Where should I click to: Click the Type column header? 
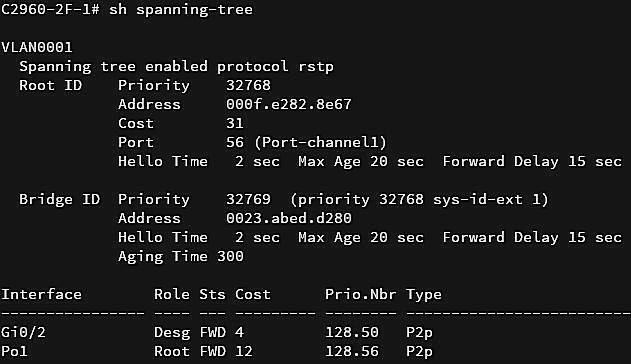[424, 295]
